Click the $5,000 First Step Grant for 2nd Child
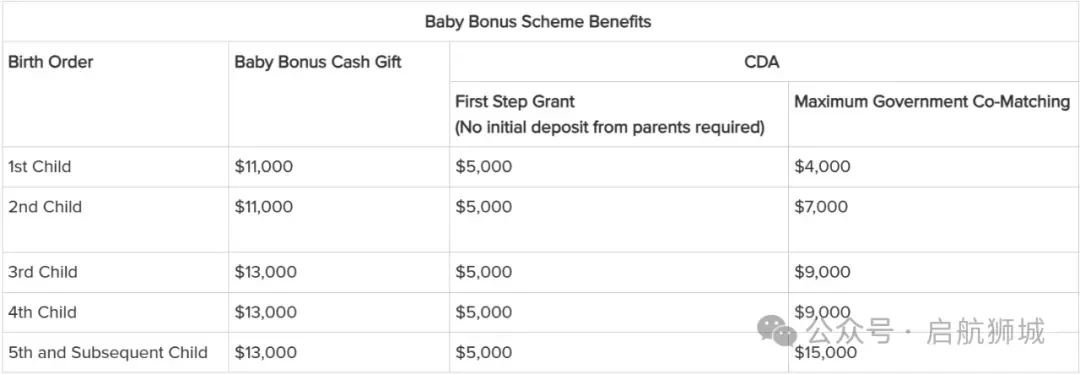1080x375 pixels. pos(484,207)
